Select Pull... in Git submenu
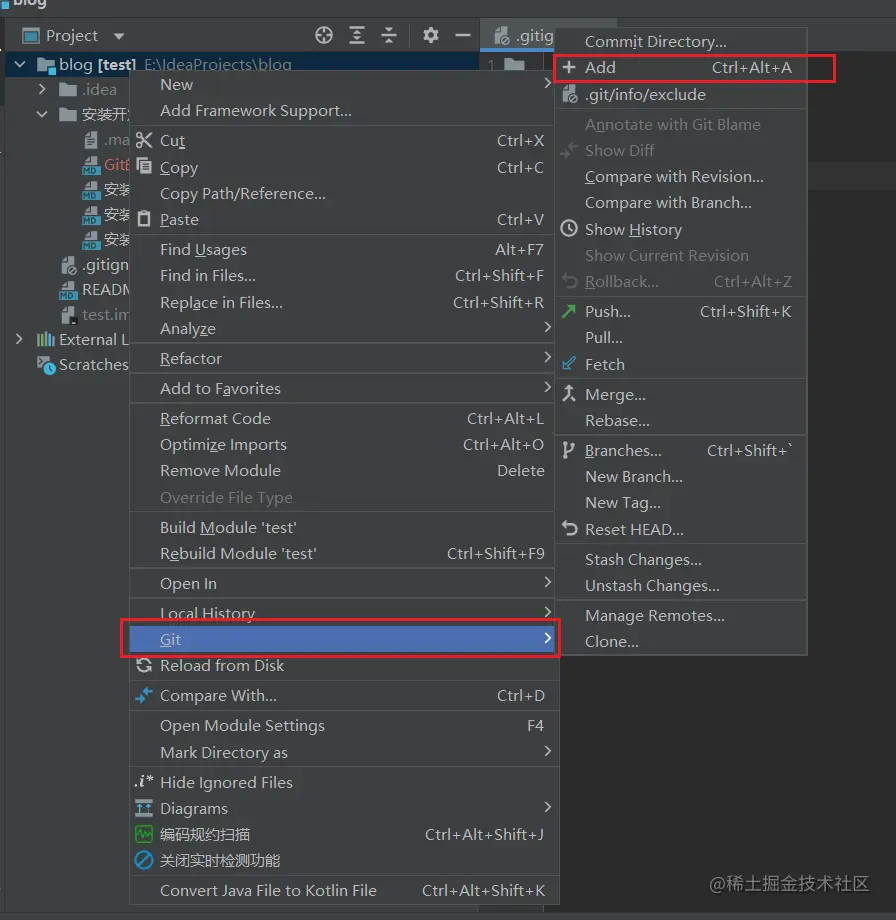Image resolution: width=896 pixels, height=920 pixels. (x=681, y=337)
